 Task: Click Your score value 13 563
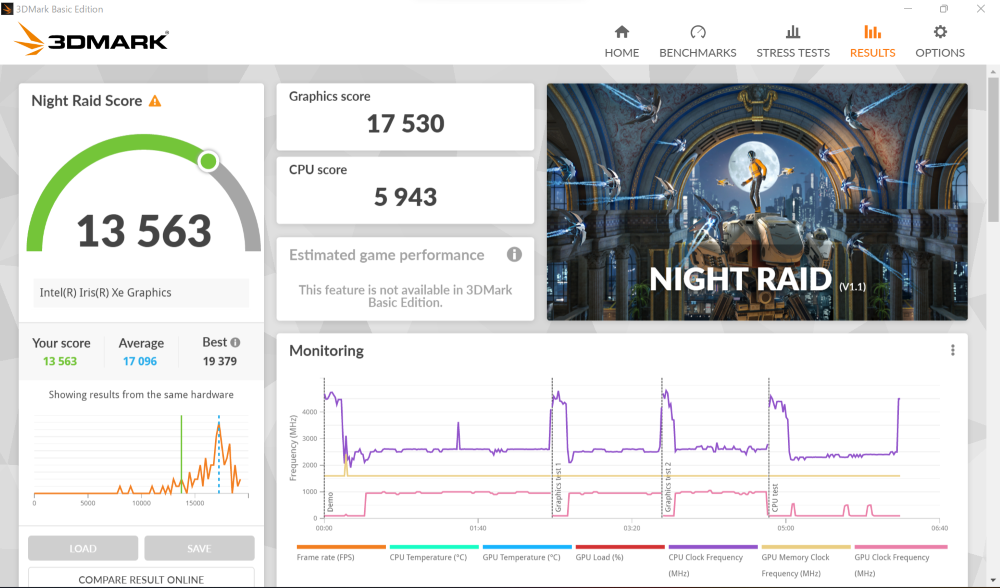tap(60, 361)
